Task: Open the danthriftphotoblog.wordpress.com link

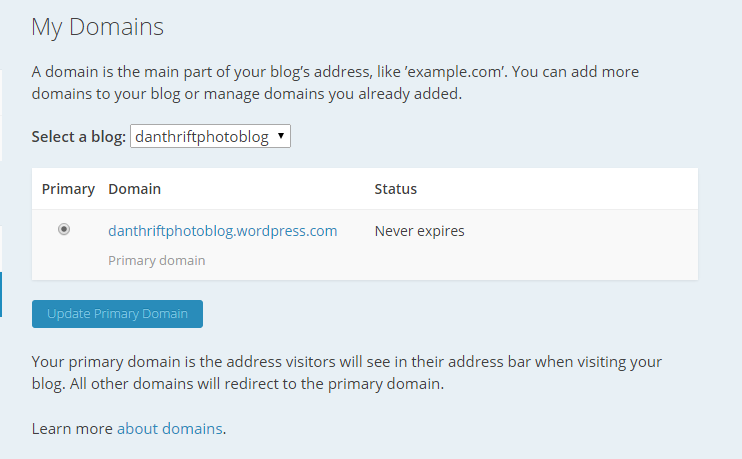Action: [222, 231]
